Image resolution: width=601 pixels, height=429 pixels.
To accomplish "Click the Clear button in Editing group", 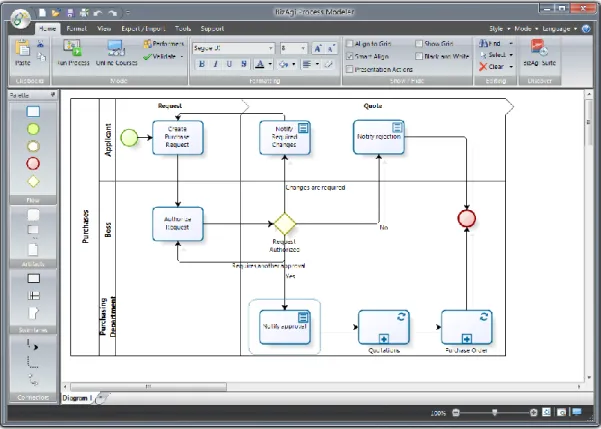I will 492,67.
